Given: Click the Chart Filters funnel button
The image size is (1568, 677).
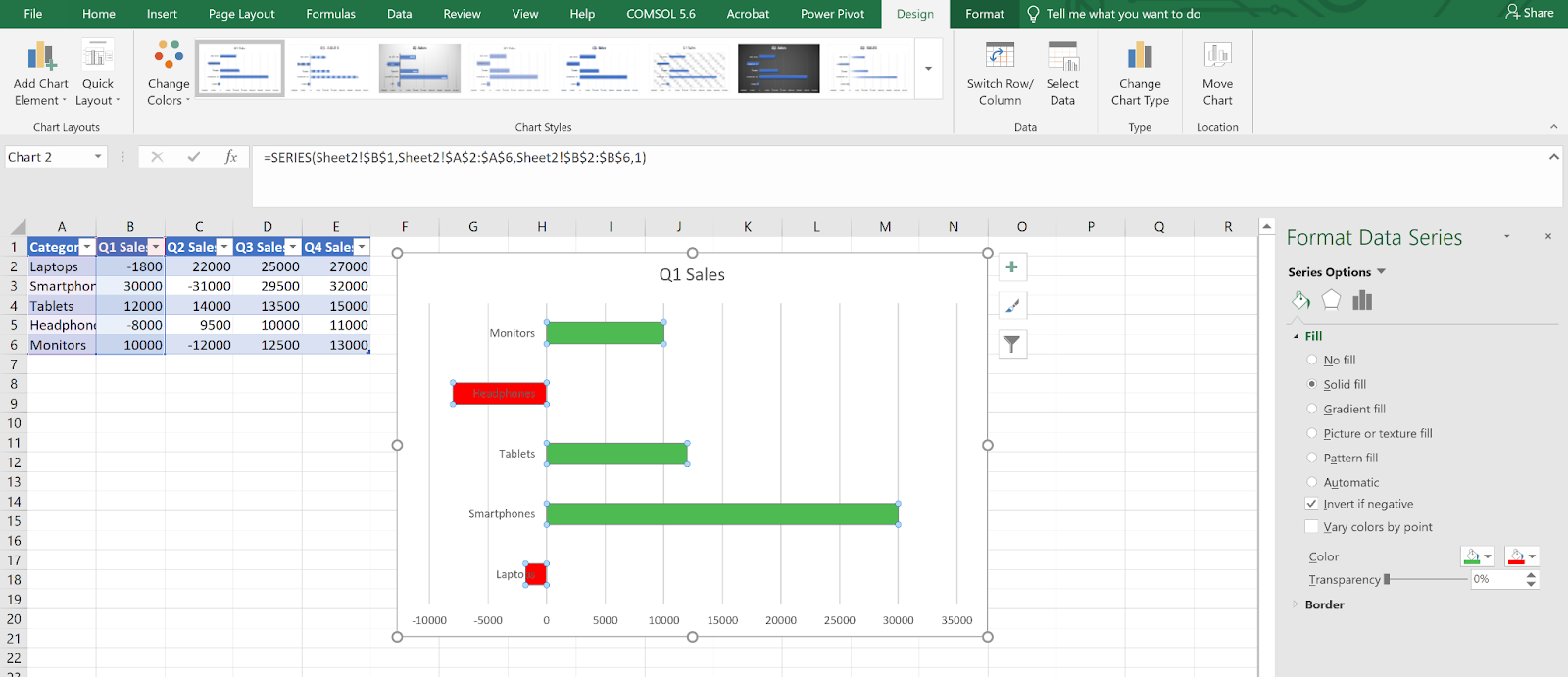Looking at the screenshot, I should click(x=1012, y=344).
